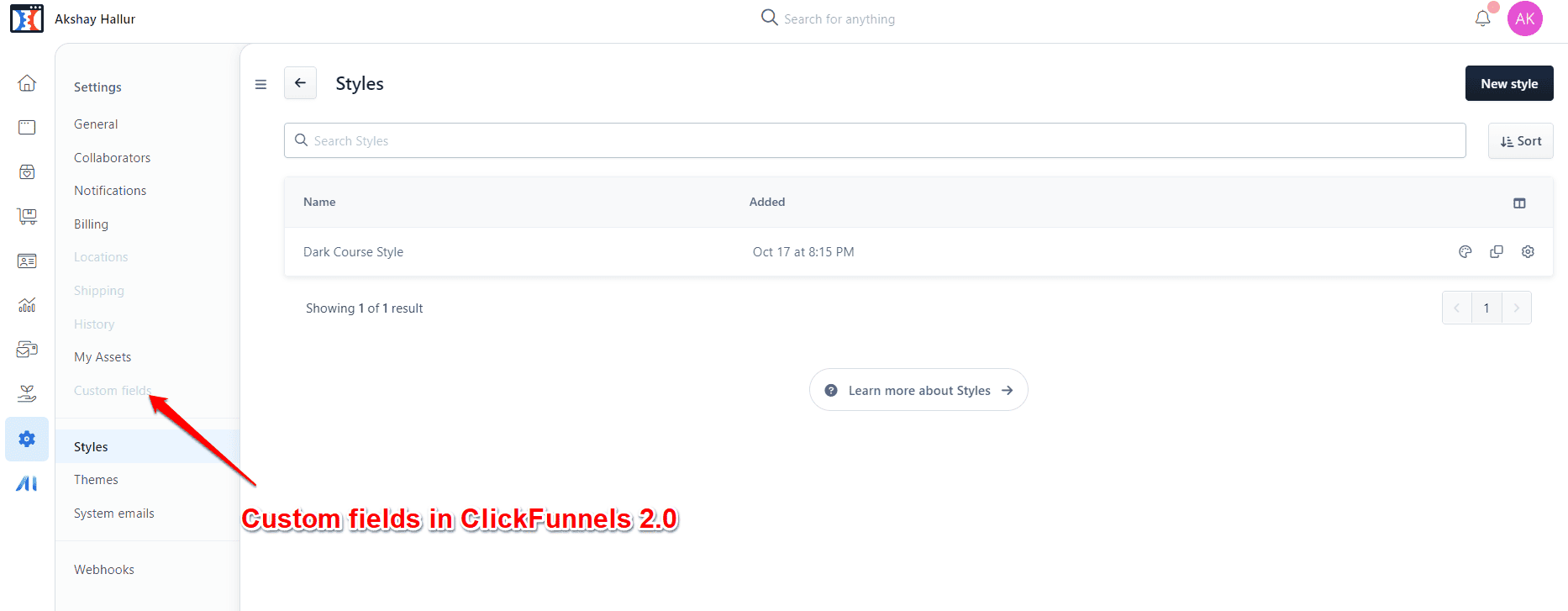Open Custom fields settings
Viewport: 1568px width, 611px height.
point(113,391)
